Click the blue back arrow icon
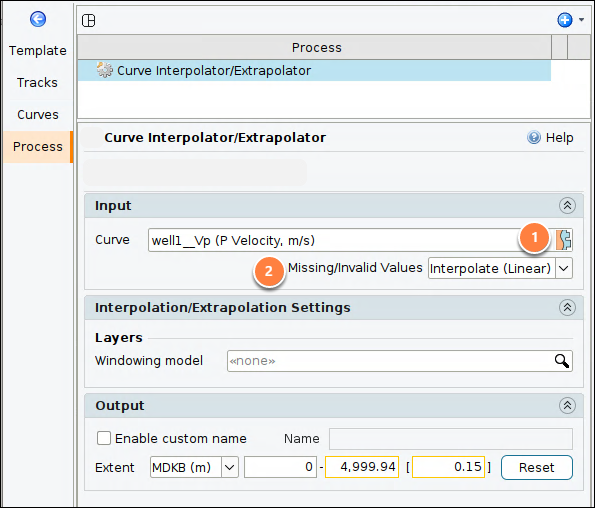This screenshot has height=508, width=595. [x=38, y=19]
